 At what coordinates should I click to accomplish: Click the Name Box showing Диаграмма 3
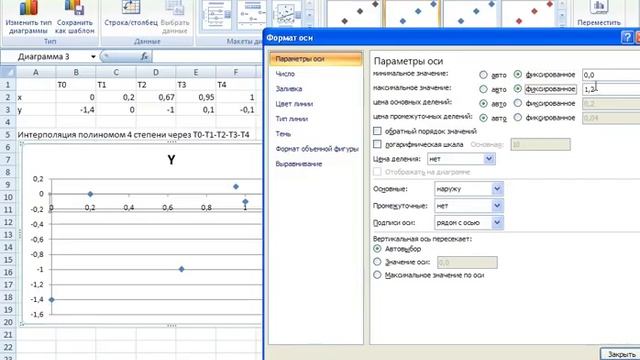(x=48, y=56)
